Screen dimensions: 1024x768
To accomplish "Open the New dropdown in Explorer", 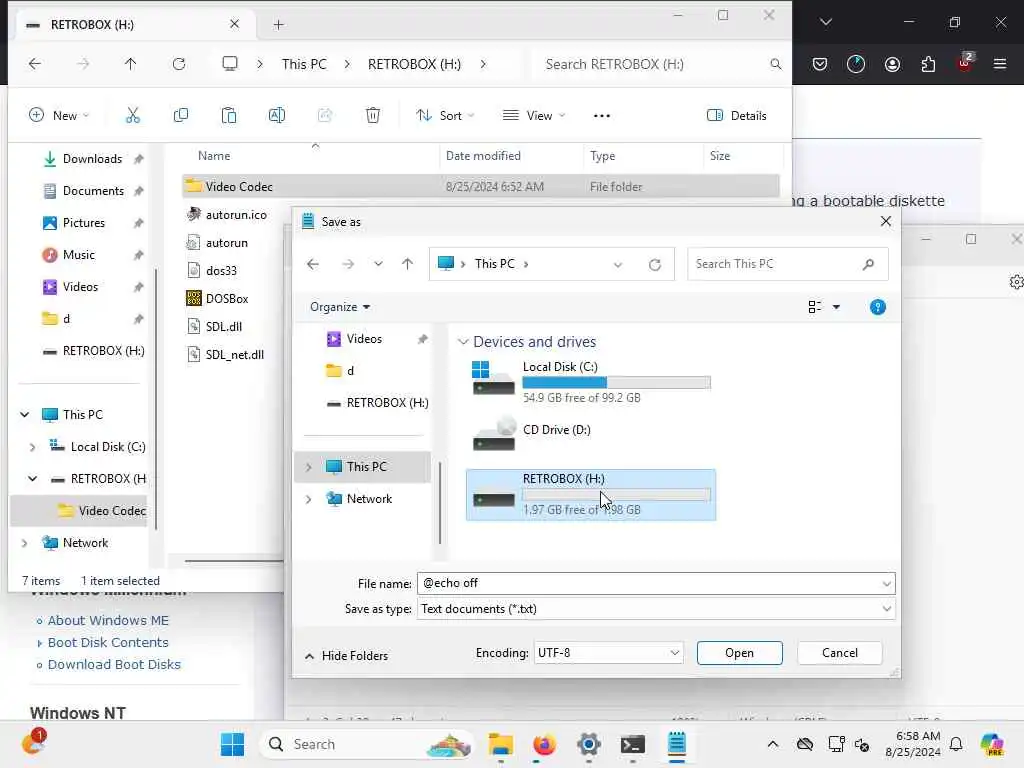I will (x=59, y=116).
